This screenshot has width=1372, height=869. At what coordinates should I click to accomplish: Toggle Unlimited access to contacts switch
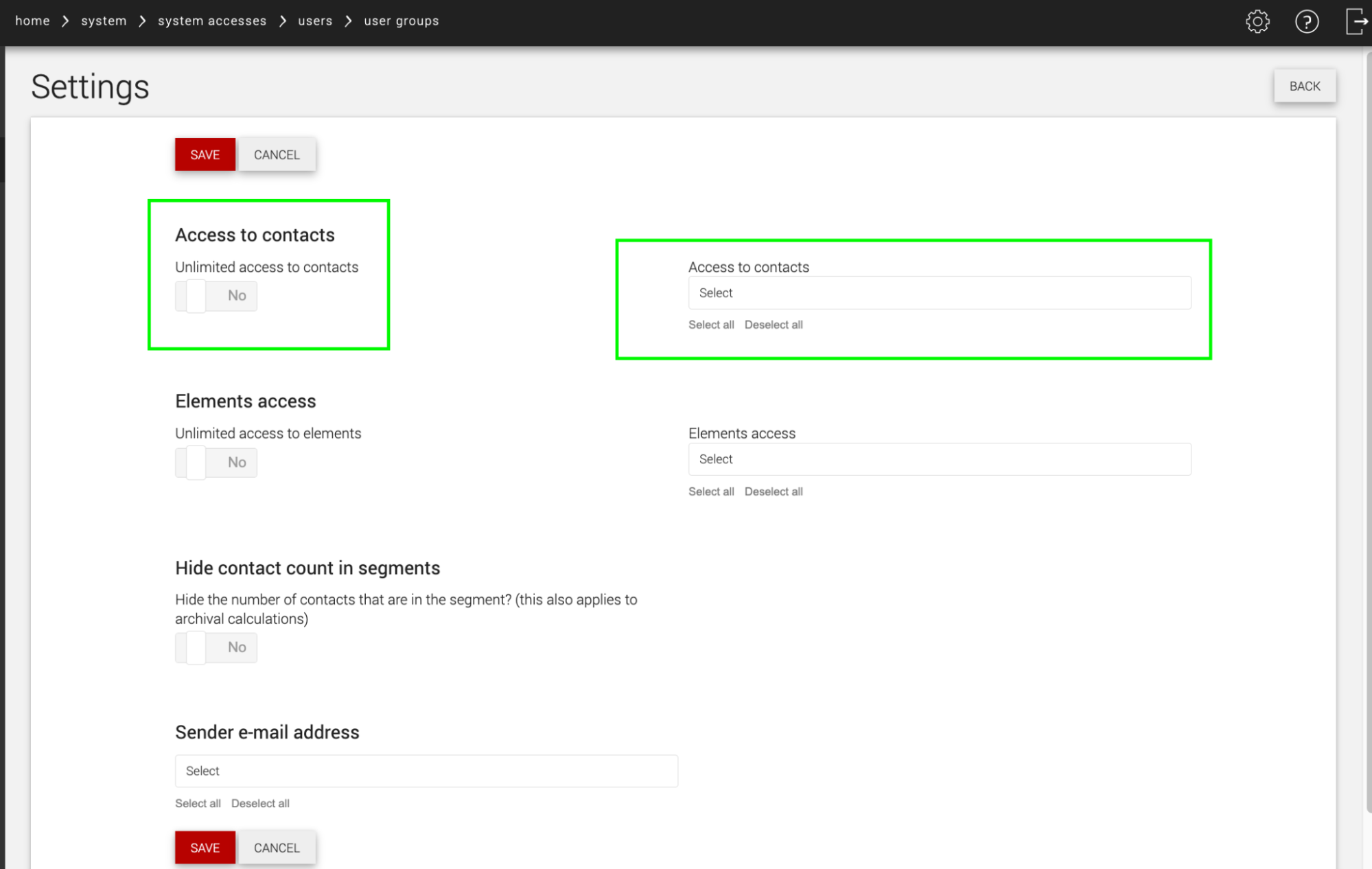point(216,296)
